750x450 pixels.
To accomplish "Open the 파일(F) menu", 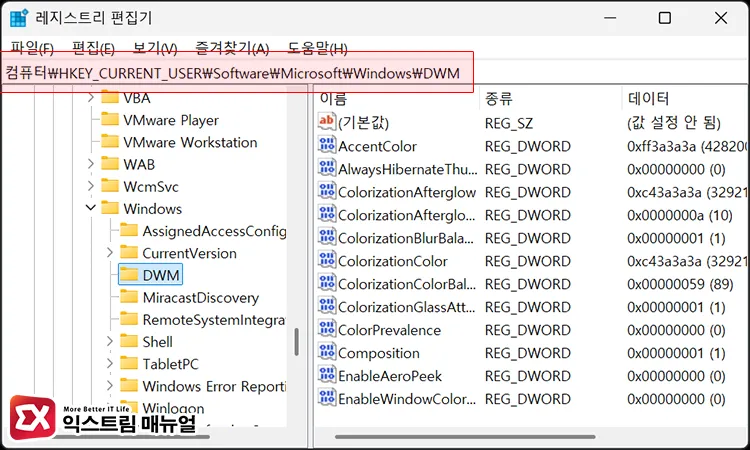I will tap(32, 48).
